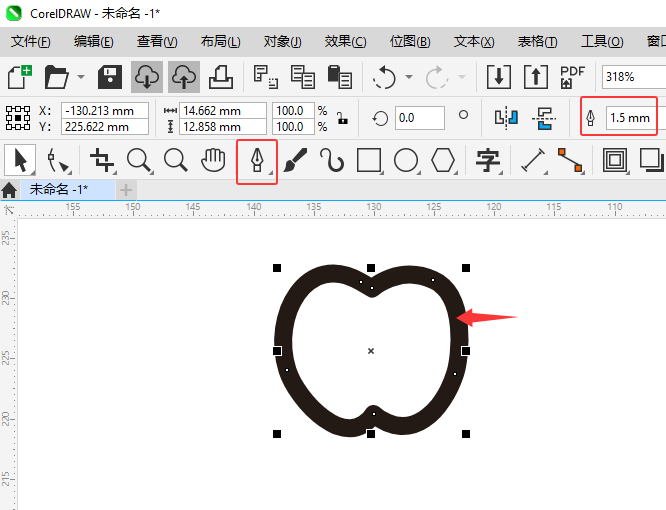Edit the X position field
The width and height of the screenshot is (666, 510).
105,110
